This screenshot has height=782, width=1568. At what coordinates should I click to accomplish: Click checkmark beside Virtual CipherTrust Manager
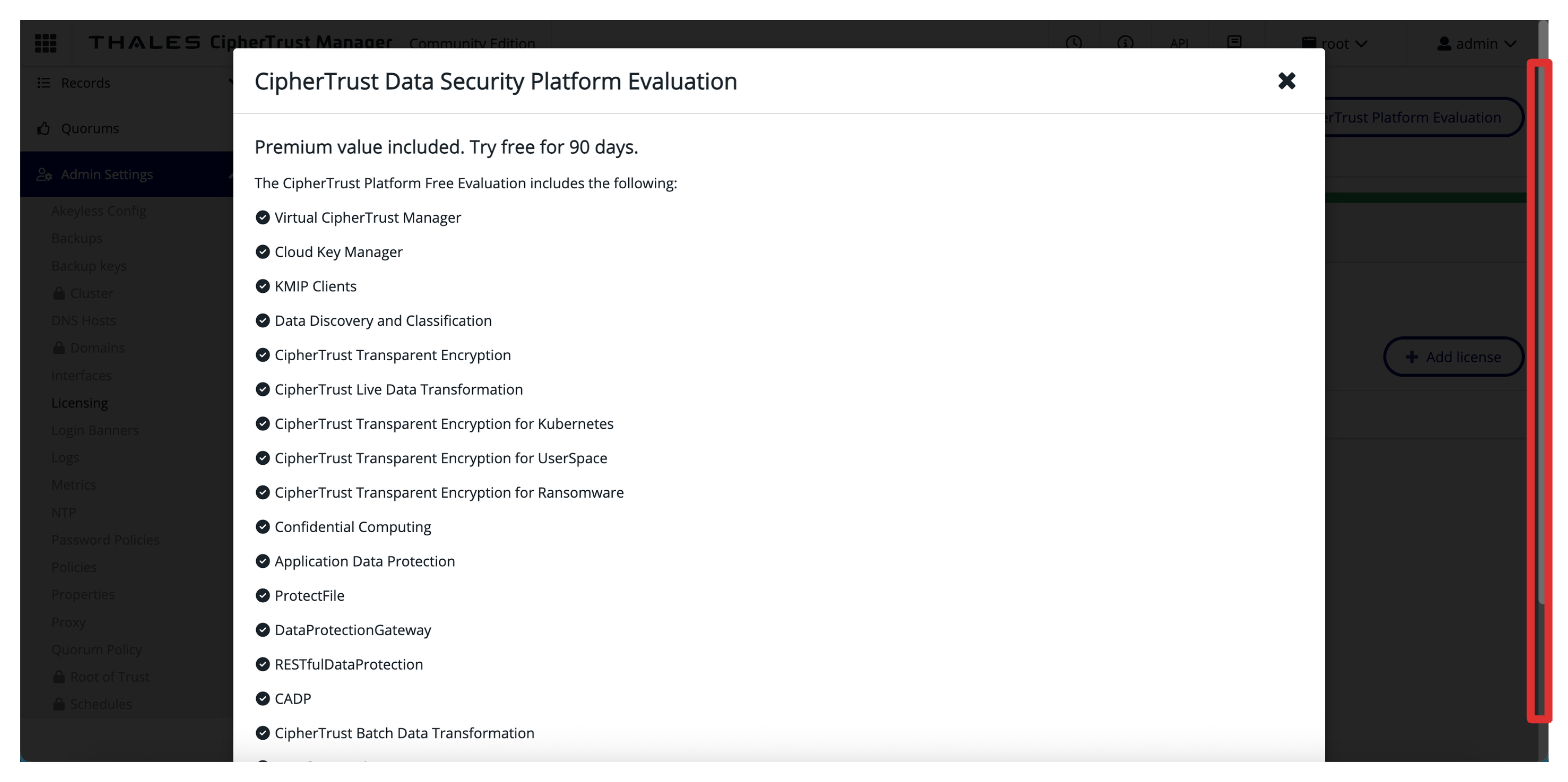(263, 217)
